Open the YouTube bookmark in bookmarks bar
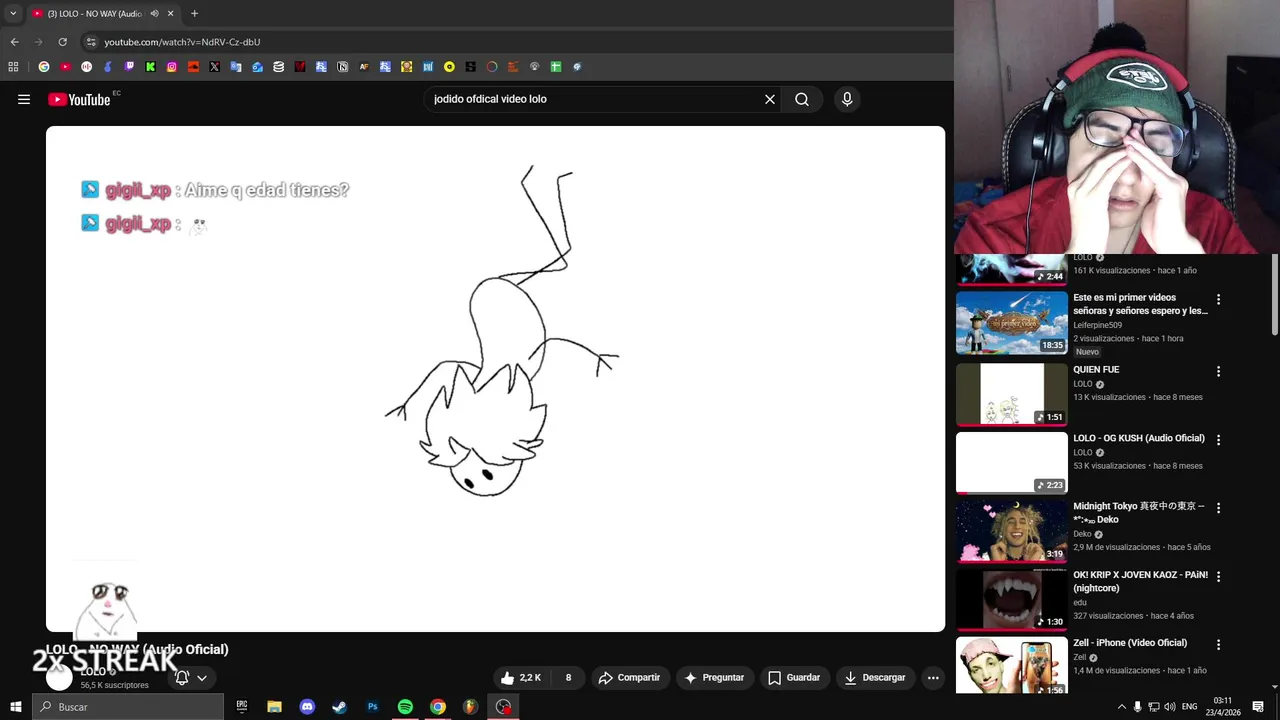 coord(65,67)
